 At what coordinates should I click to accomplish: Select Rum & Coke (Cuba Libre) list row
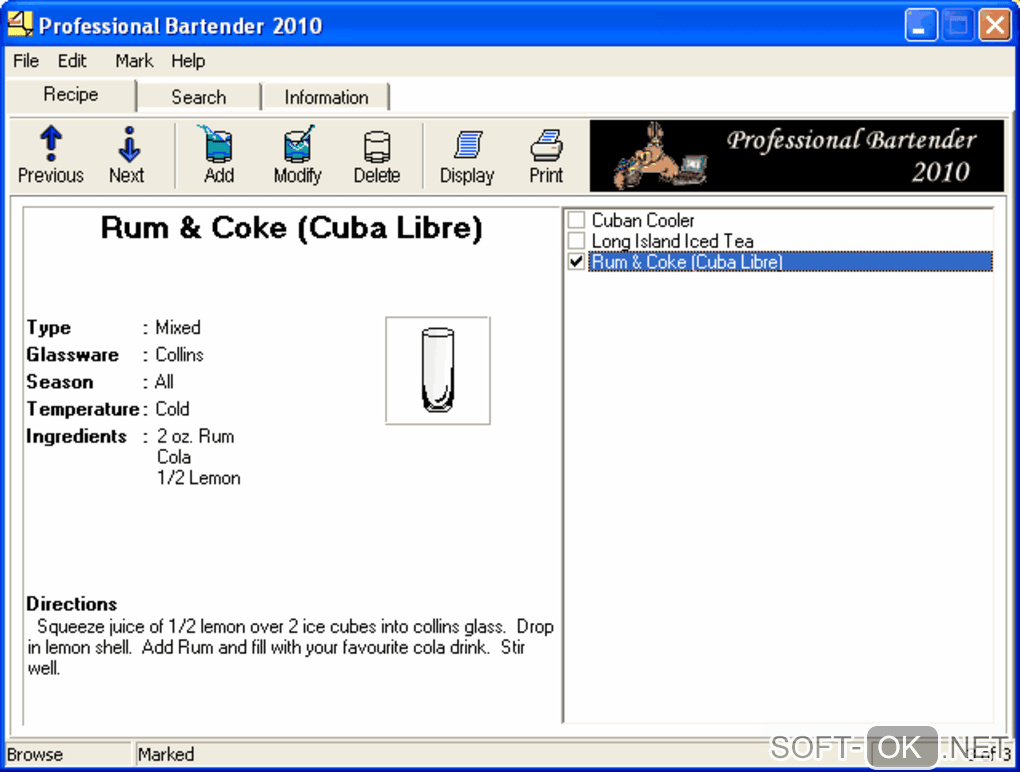(x=790, y=262)
